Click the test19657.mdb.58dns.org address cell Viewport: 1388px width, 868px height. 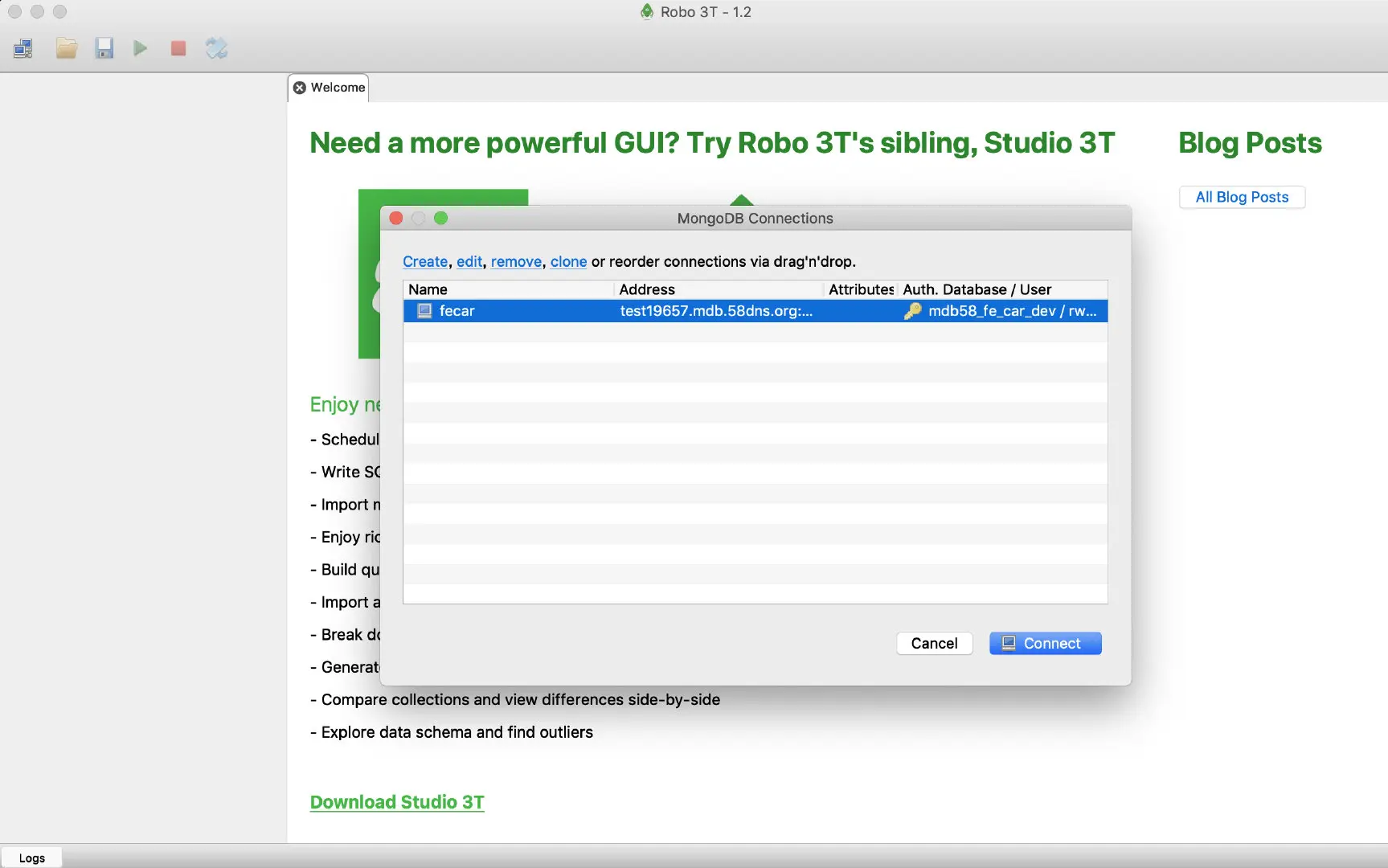[716, 311]
